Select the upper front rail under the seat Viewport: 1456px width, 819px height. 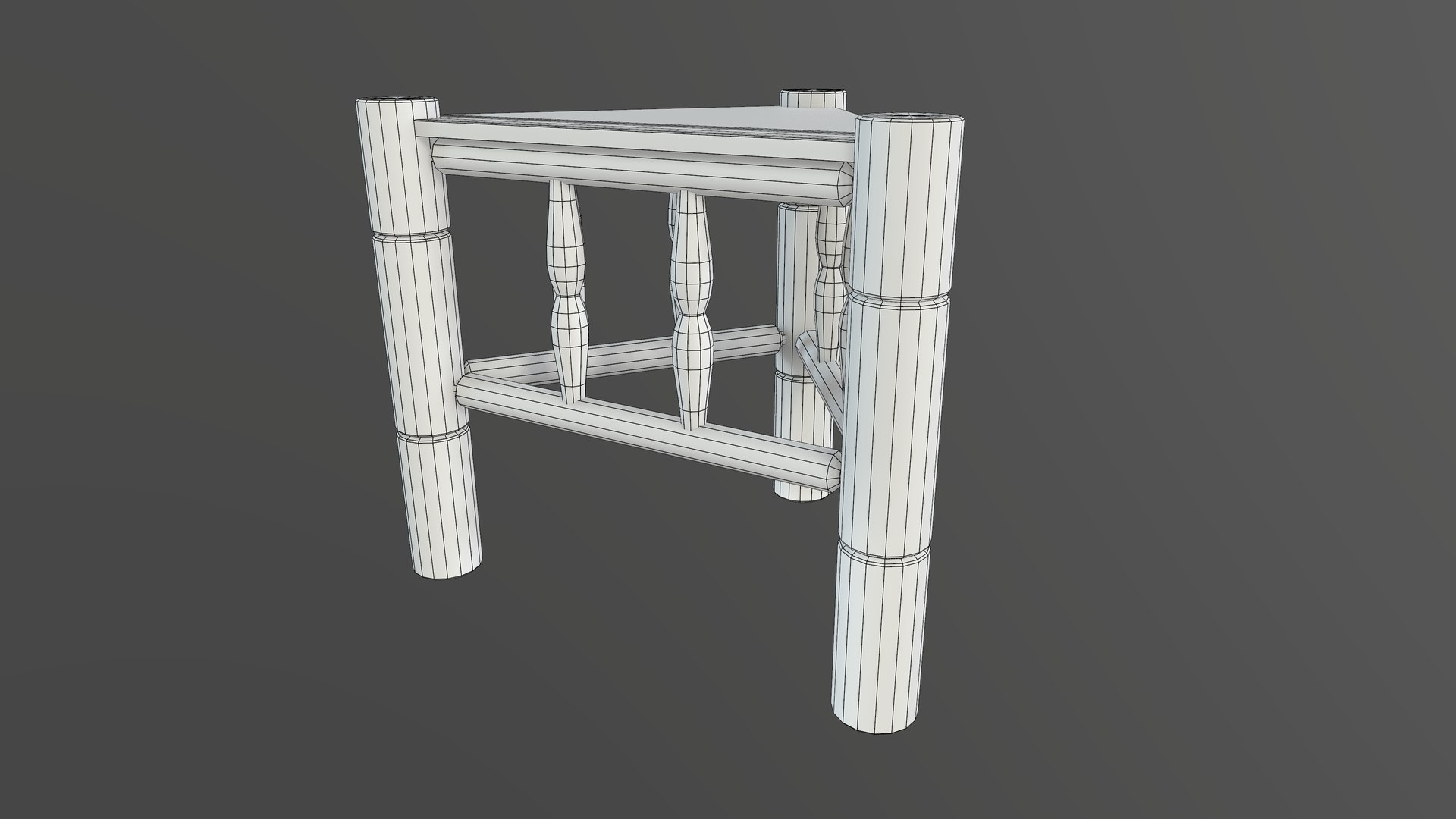coord(643,173)
